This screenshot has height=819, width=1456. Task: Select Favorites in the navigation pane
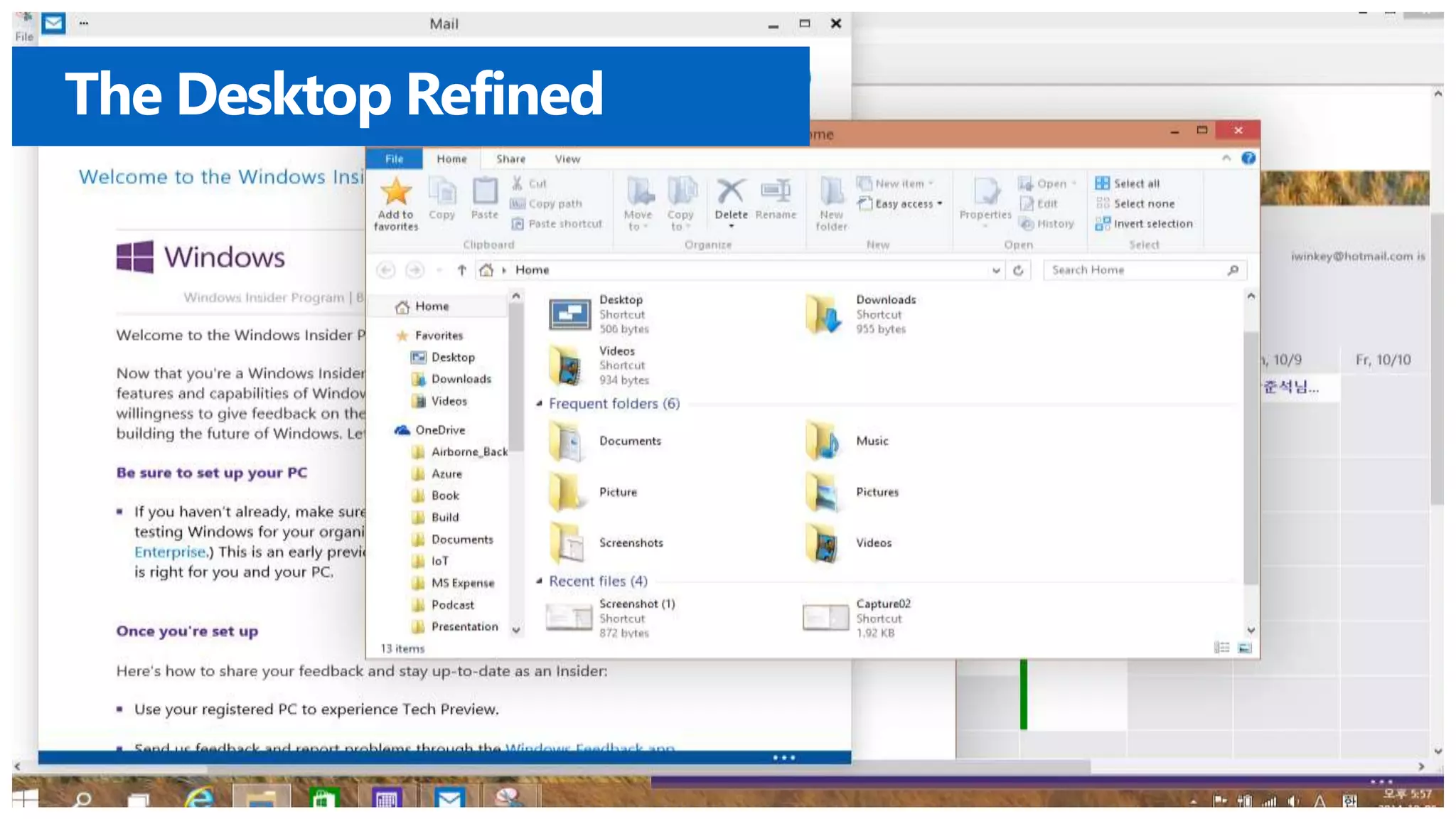pyautogui.click(x=429, y=336)
